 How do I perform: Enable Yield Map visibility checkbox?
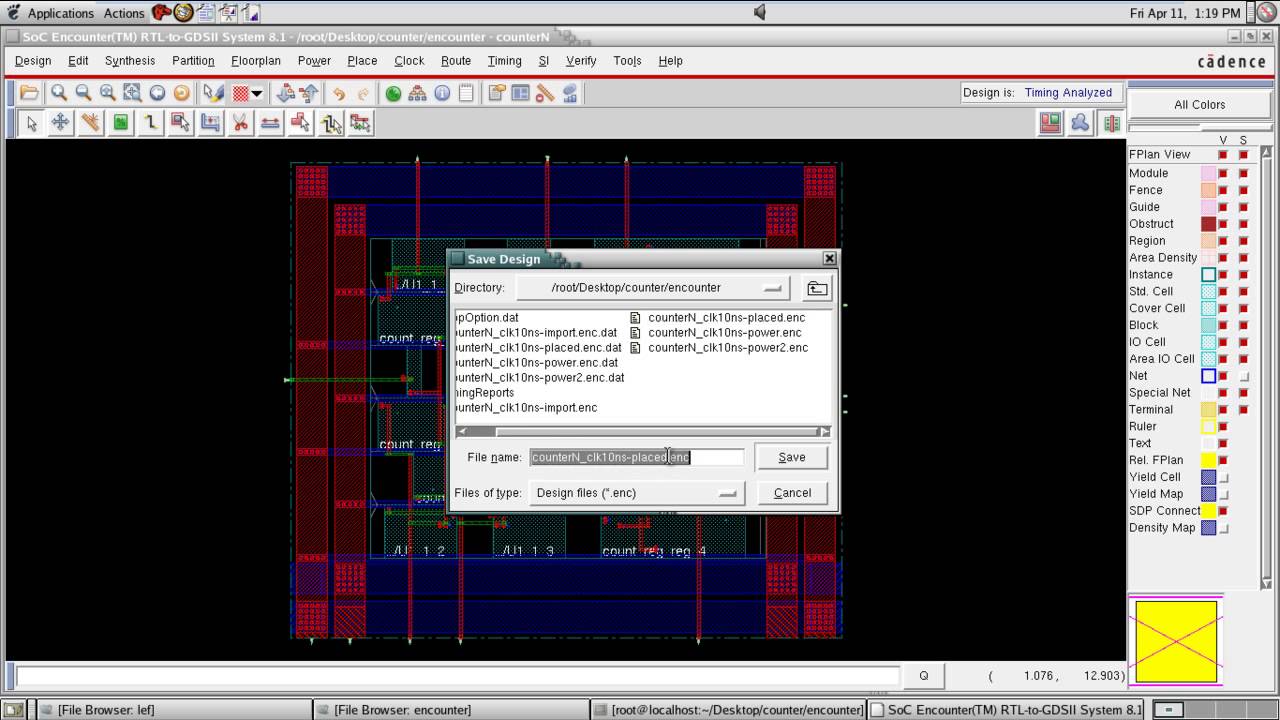click(x=1223, y=494)
